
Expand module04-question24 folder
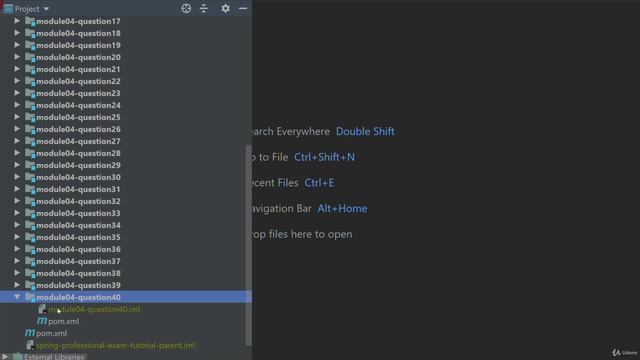click(x=17, y=105)
